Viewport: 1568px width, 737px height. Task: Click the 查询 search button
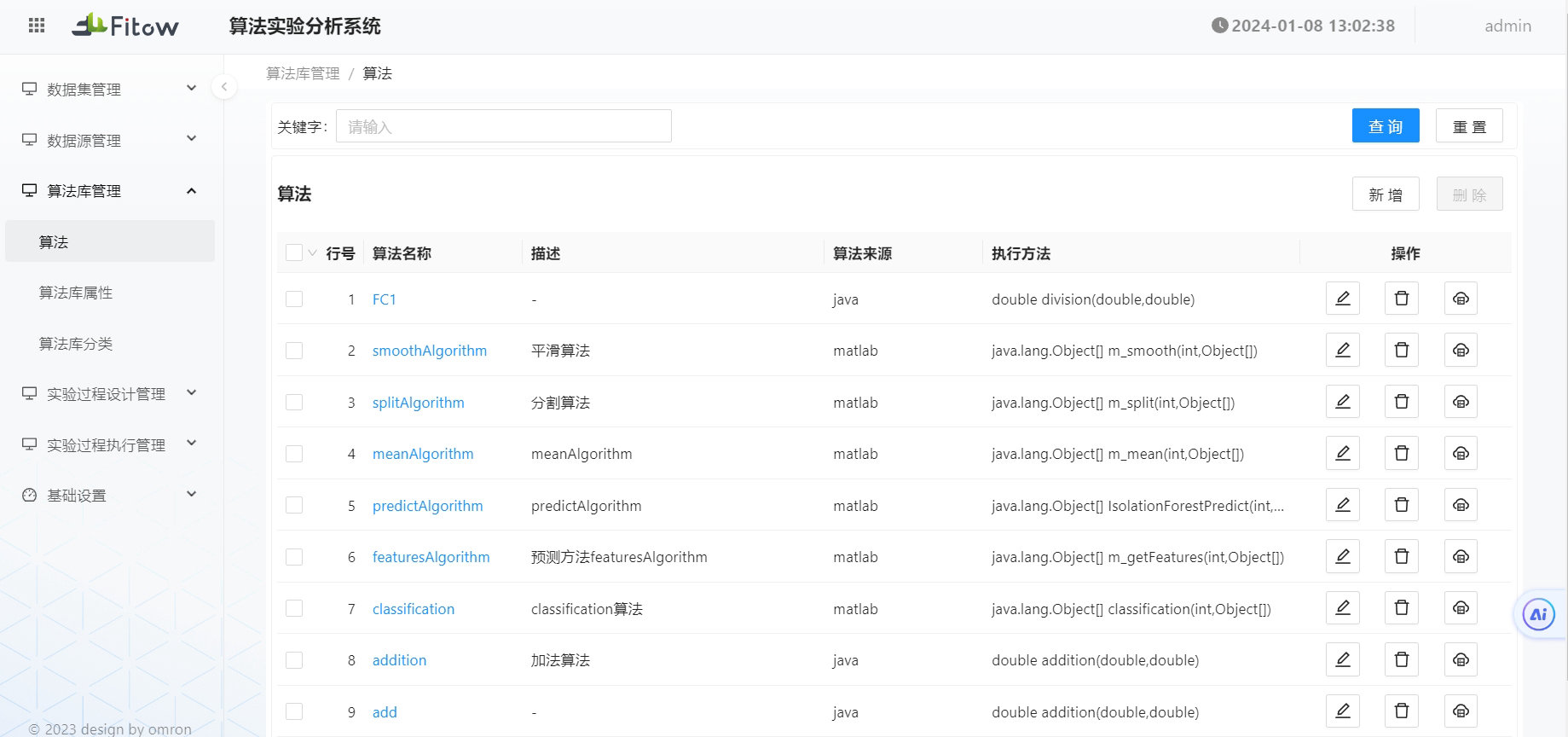click(1386, 125)
